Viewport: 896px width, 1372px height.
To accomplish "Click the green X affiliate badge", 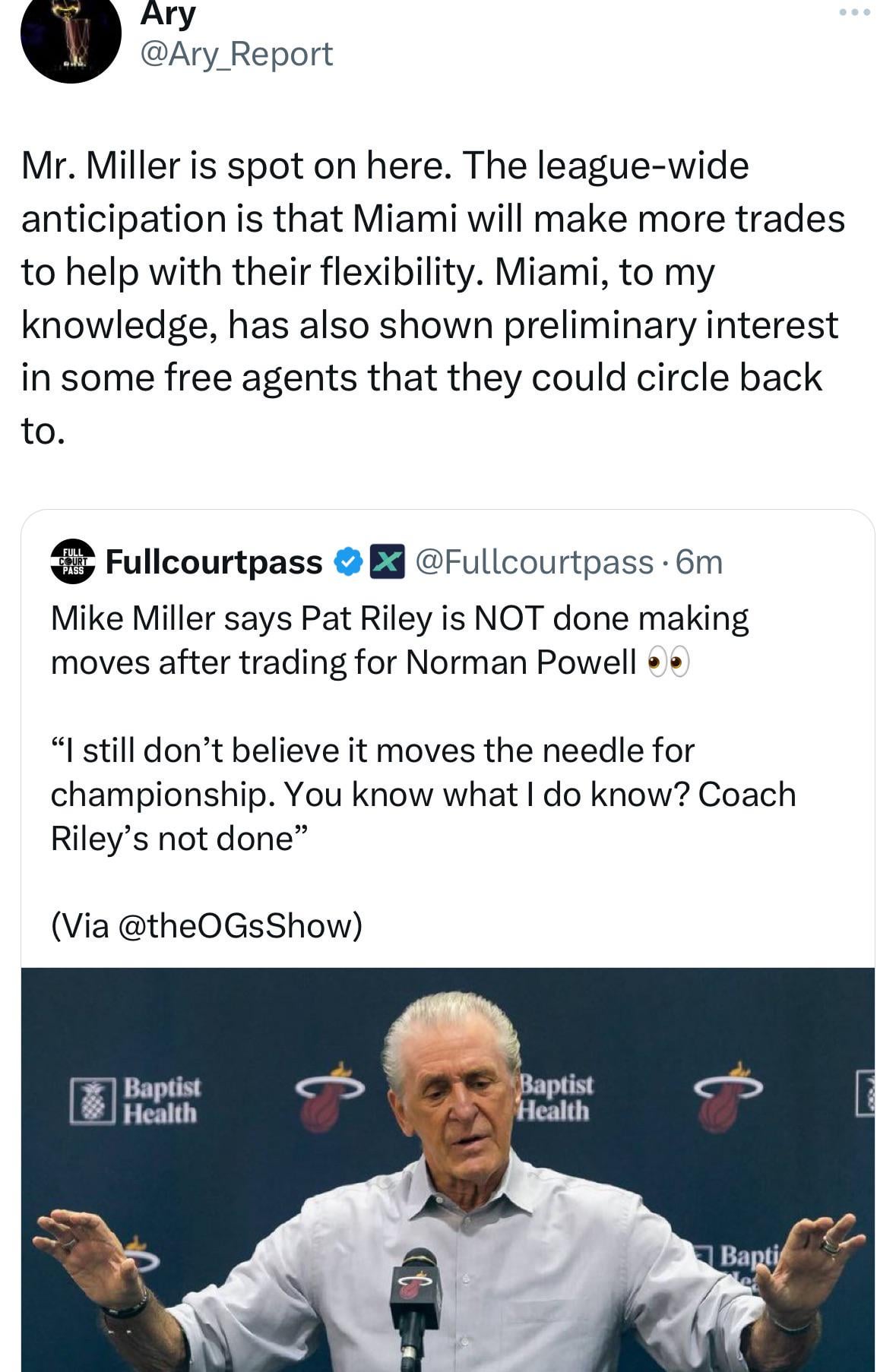I will click(387, 562).
